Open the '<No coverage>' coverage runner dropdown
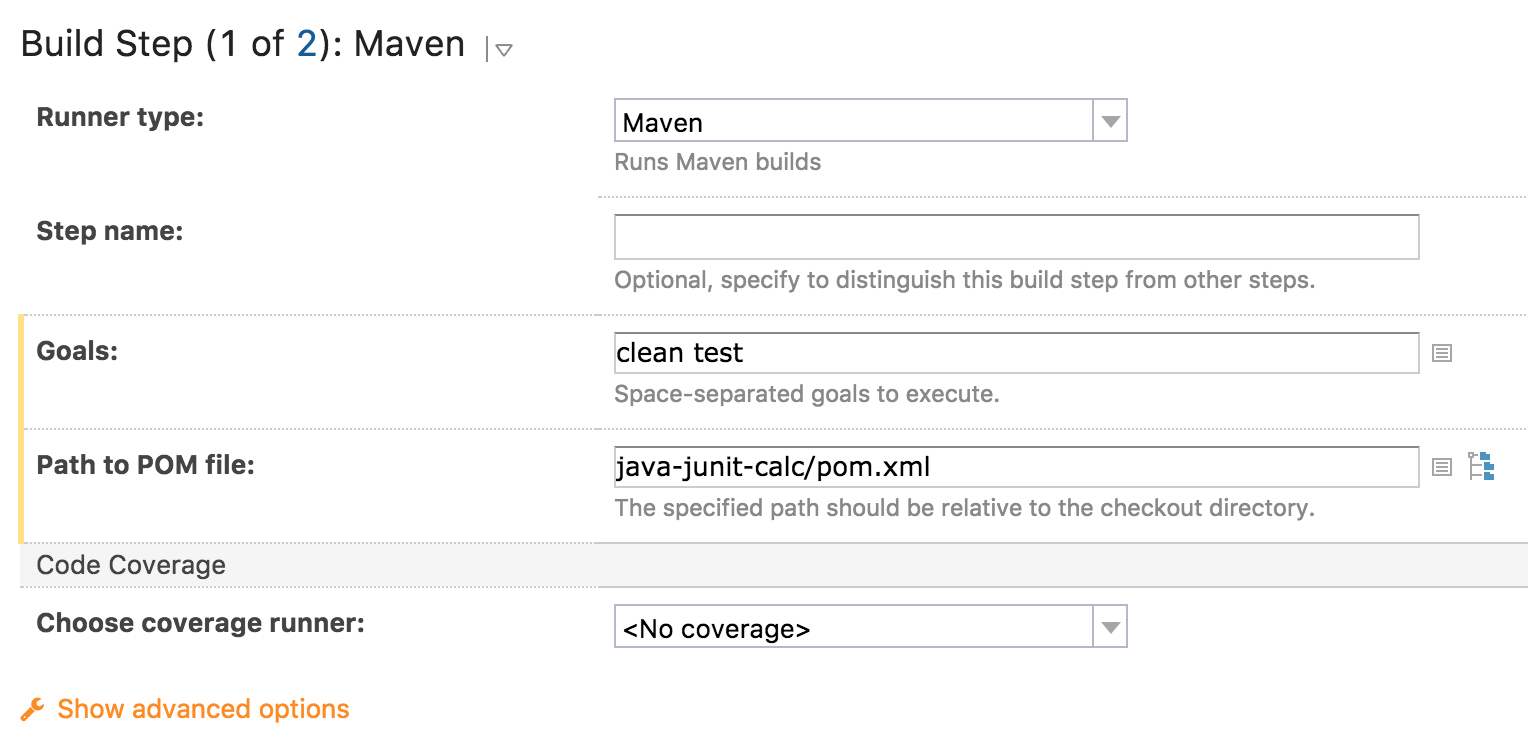The image size is (1528, 744). [x=870, y=627]
